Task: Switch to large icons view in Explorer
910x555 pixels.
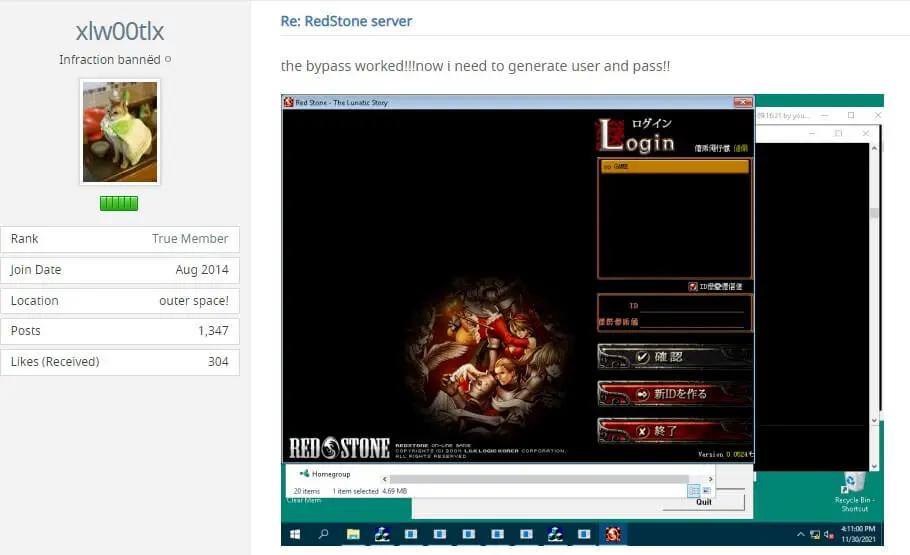Action: point(706,491)
